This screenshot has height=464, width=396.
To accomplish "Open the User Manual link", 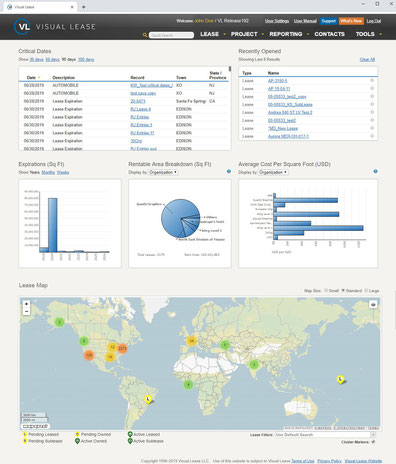I will point(305,21).
